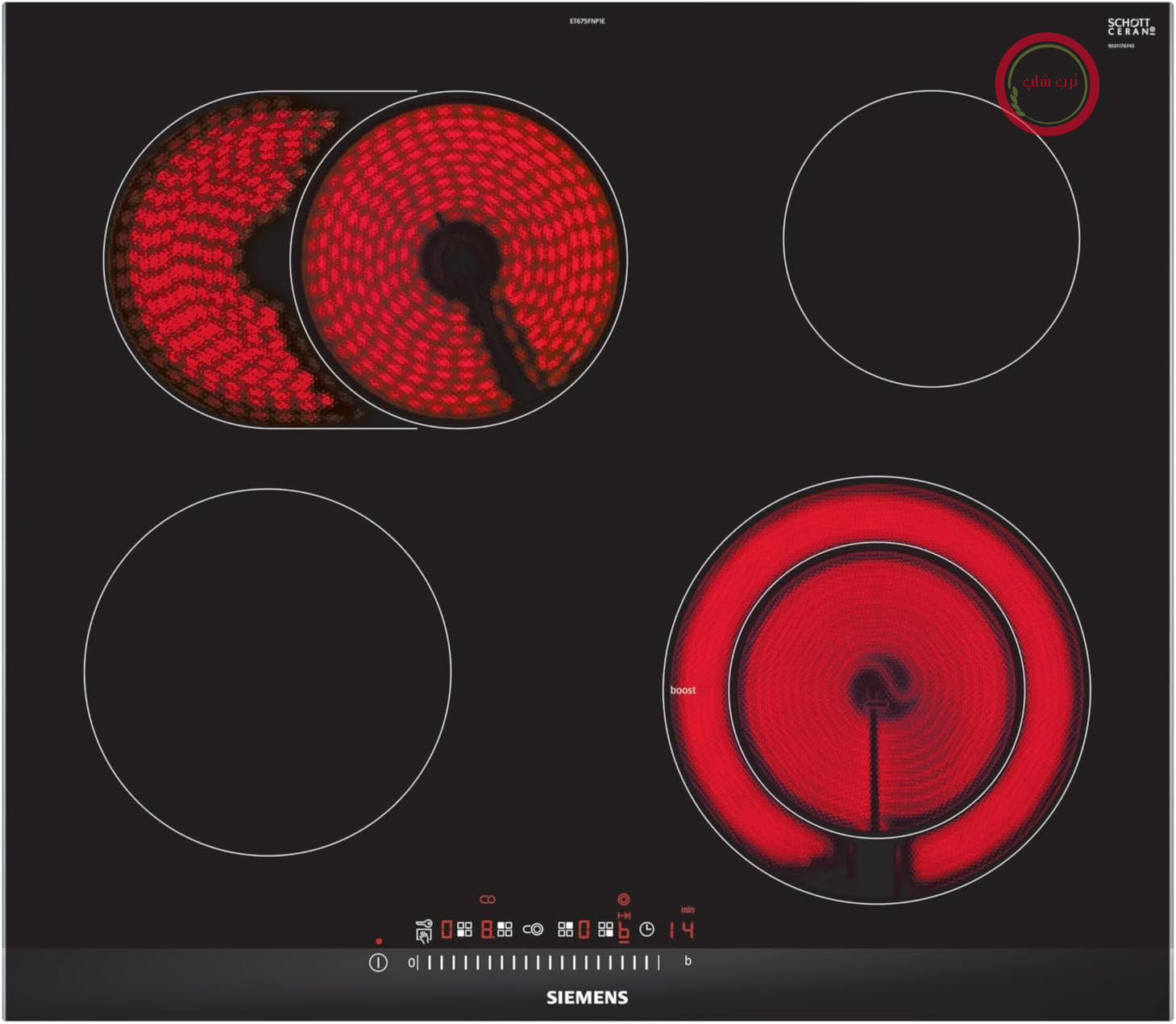Image resolution: width=1176 pixels, height=1024 pixels.
Task: Select the bottom-right zone selector grid
Action: [605, 929]
